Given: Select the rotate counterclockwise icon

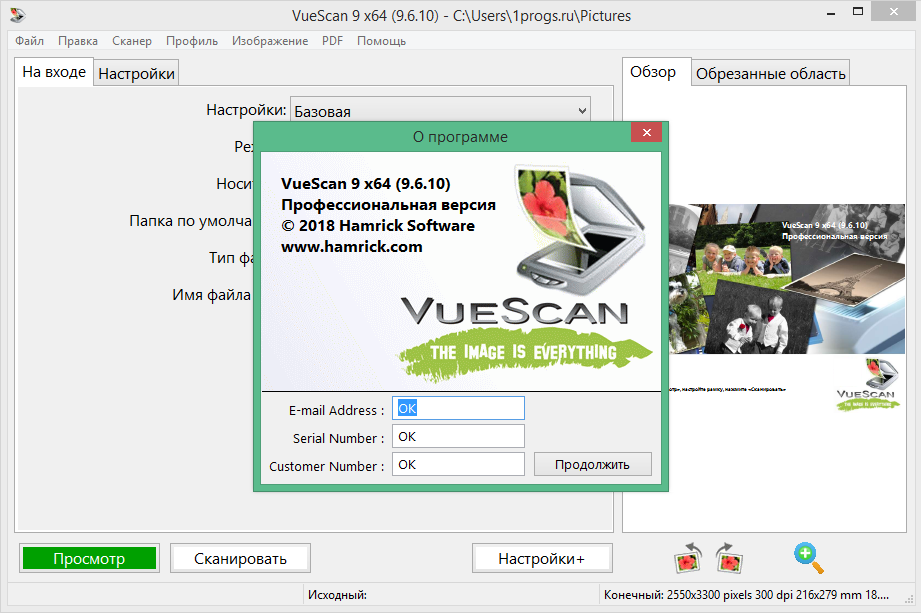Looking at the screenshot, I should click(688, 558).
